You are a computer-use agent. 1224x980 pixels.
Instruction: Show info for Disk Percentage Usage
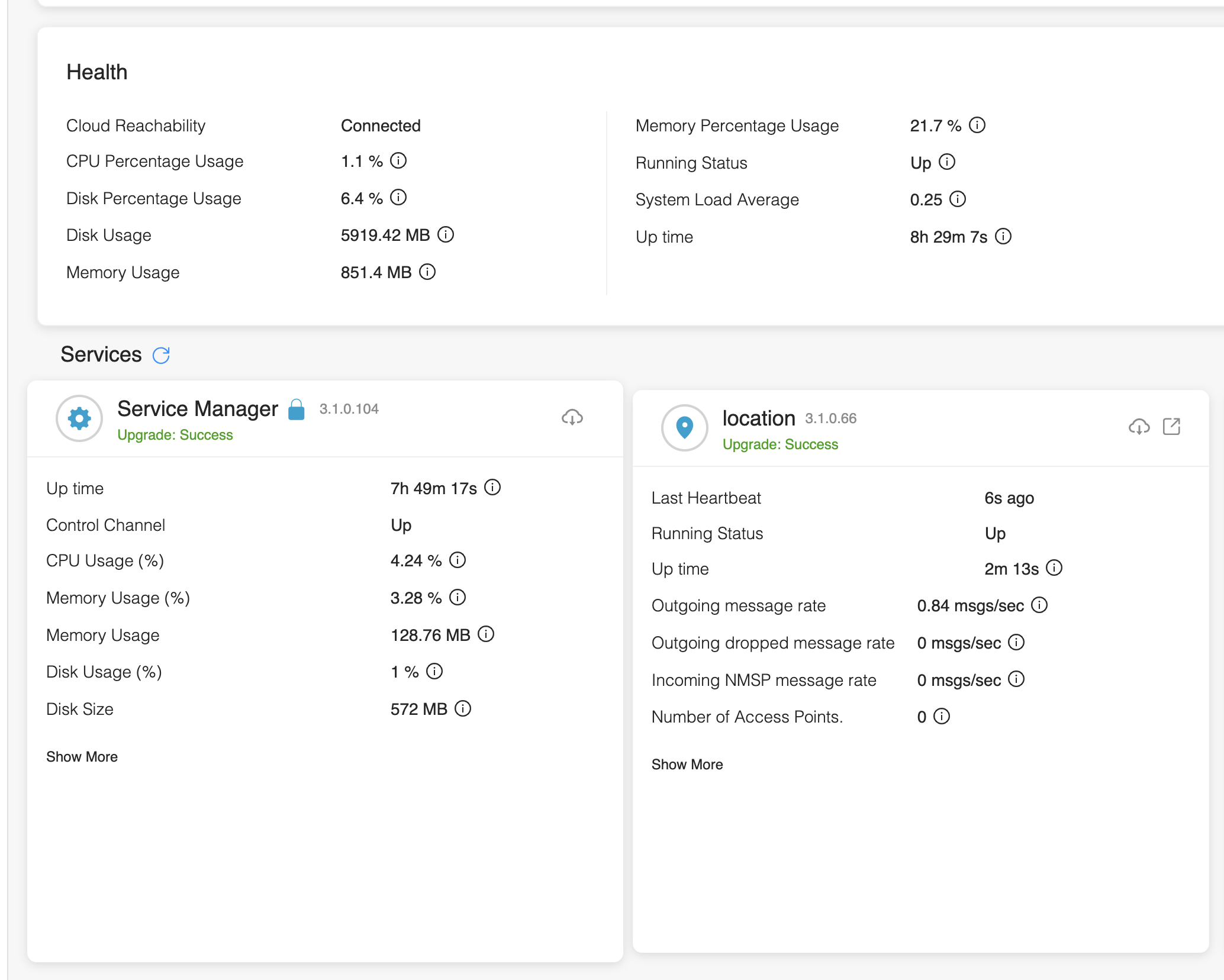click(x=398, y=198)
